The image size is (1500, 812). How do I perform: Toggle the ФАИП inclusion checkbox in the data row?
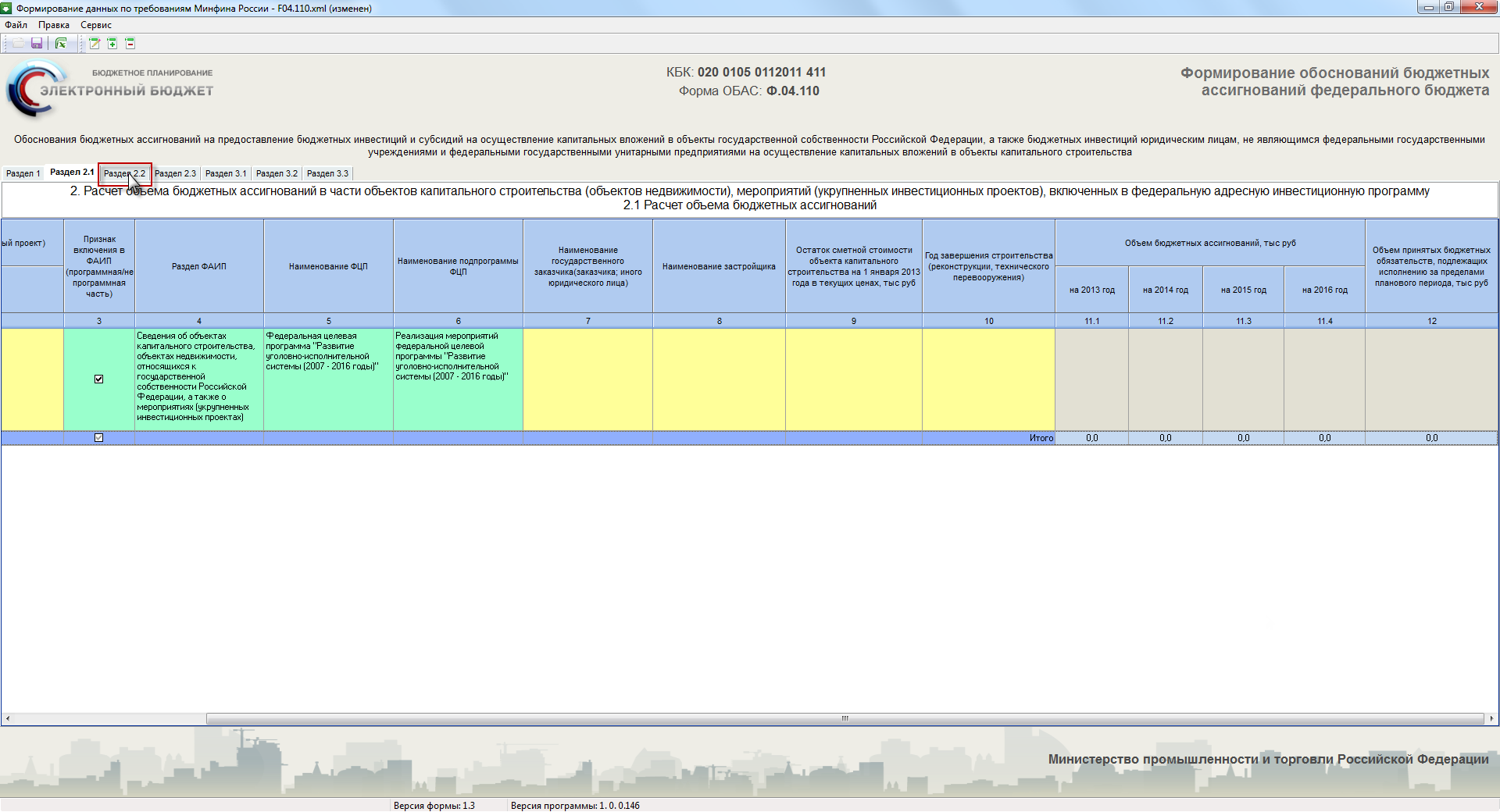click(98, 379)
